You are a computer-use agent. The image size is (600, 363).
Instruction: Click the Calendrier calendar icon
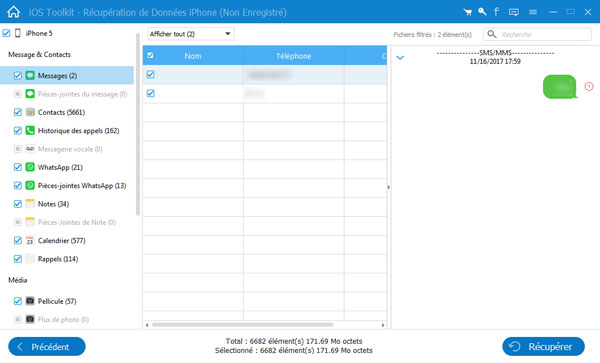pos(30,241)
